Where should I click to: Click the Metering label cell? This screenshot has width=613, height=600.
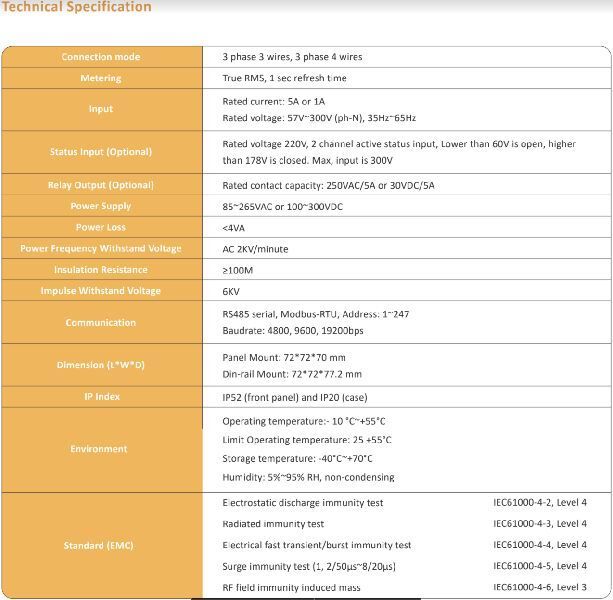[x=101, y=78]
